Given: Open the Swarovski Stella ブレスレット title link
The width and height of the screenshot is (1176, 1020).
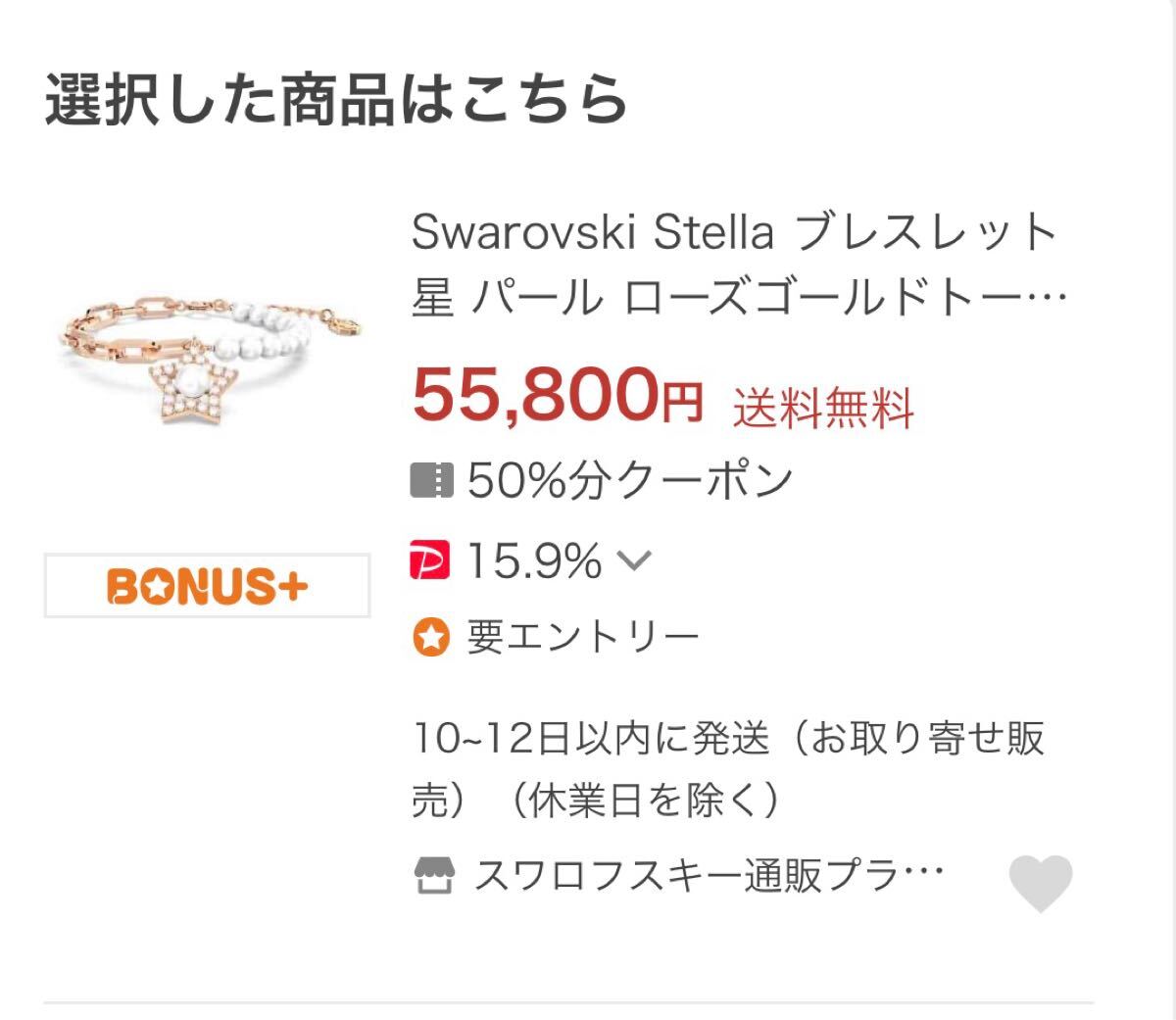Looking at the screenshot, I should click(735, 234).
